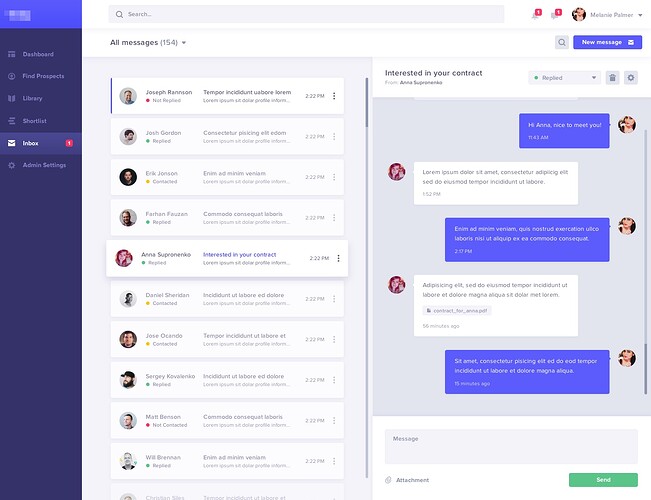Expand the Melanie Palmer account dropdown arrow
Viewport: 651px width, 500px height.
tap(640, 15)
